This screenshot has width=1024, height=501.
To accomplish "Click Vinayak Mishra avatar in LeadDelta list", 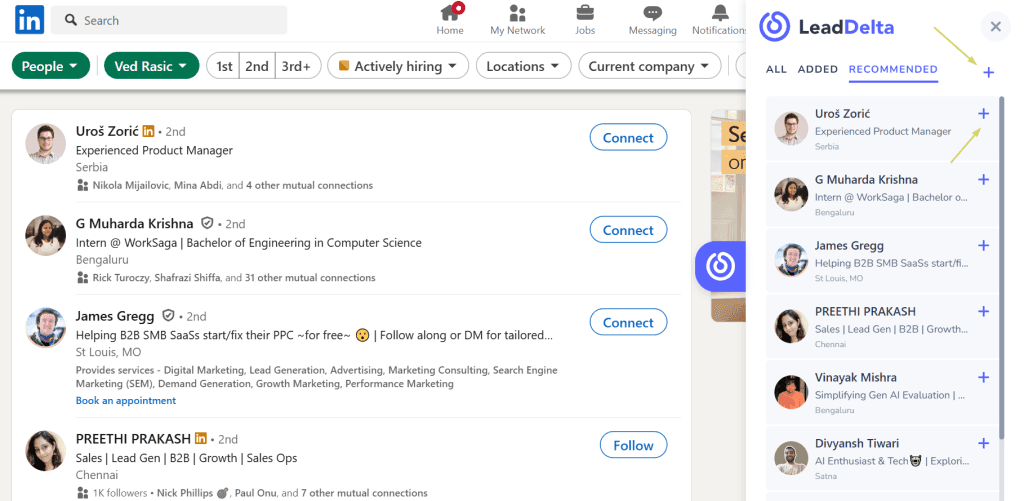I will coord(791,392).
